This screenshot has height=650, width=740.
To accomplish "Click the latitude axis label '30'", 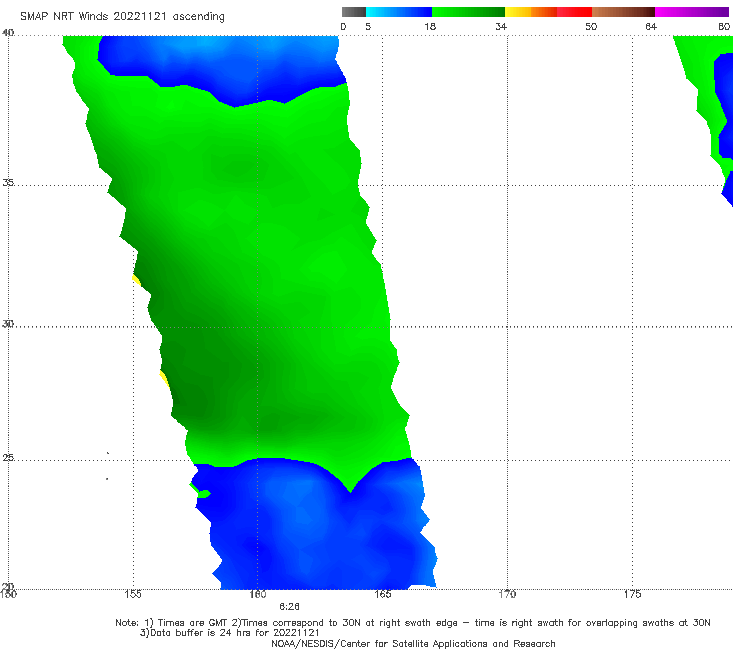I will pos(8,324).
